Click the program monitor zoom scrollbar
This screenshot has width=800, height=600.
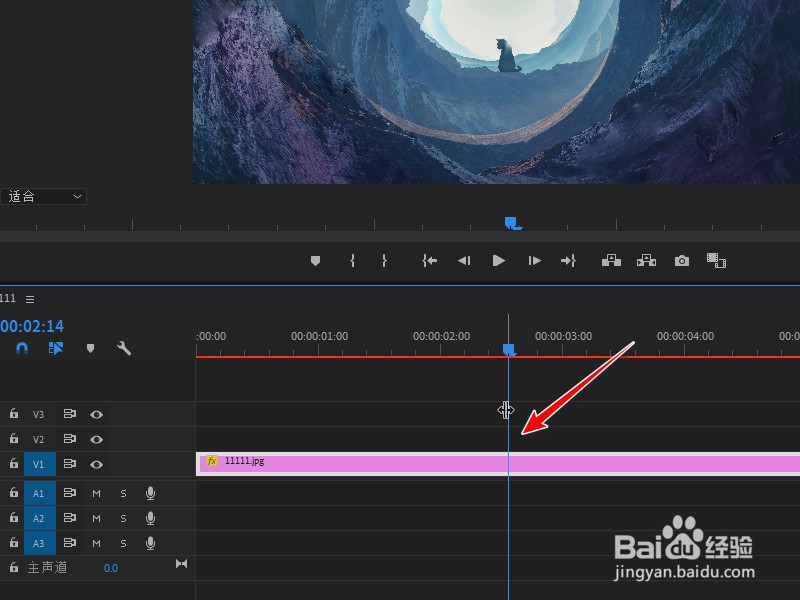(x=400, y=236)
